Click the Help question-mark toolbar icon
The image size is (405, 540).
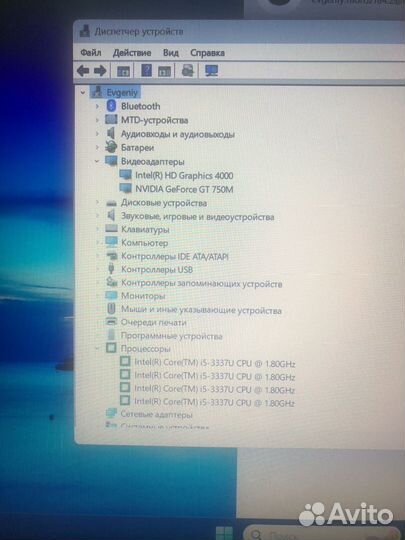coord(146,71)
